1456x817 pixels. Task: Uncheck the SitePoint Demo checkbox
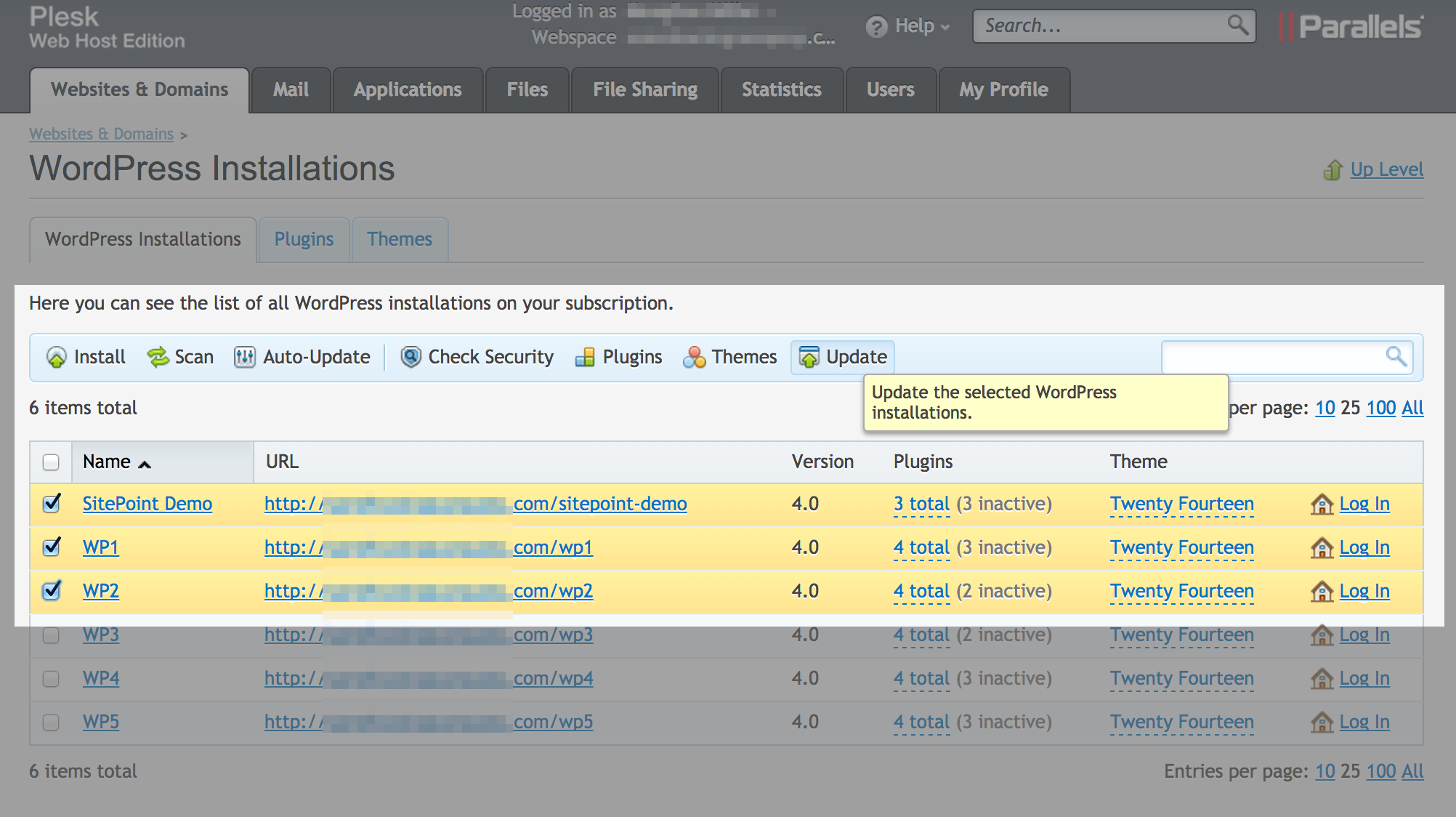coord(51,503)
